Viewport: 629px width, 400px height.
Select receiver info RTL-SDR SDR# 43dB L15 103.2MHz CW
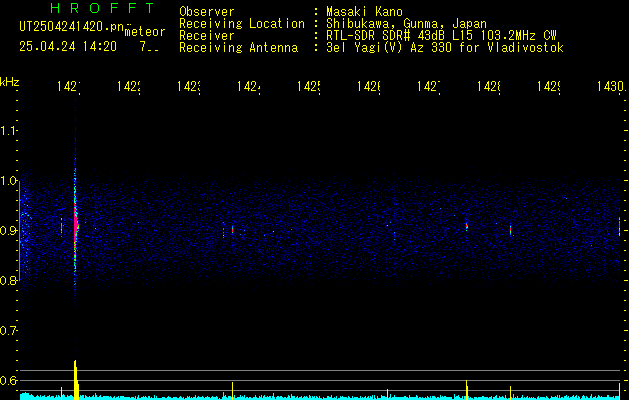pos(441,36)
